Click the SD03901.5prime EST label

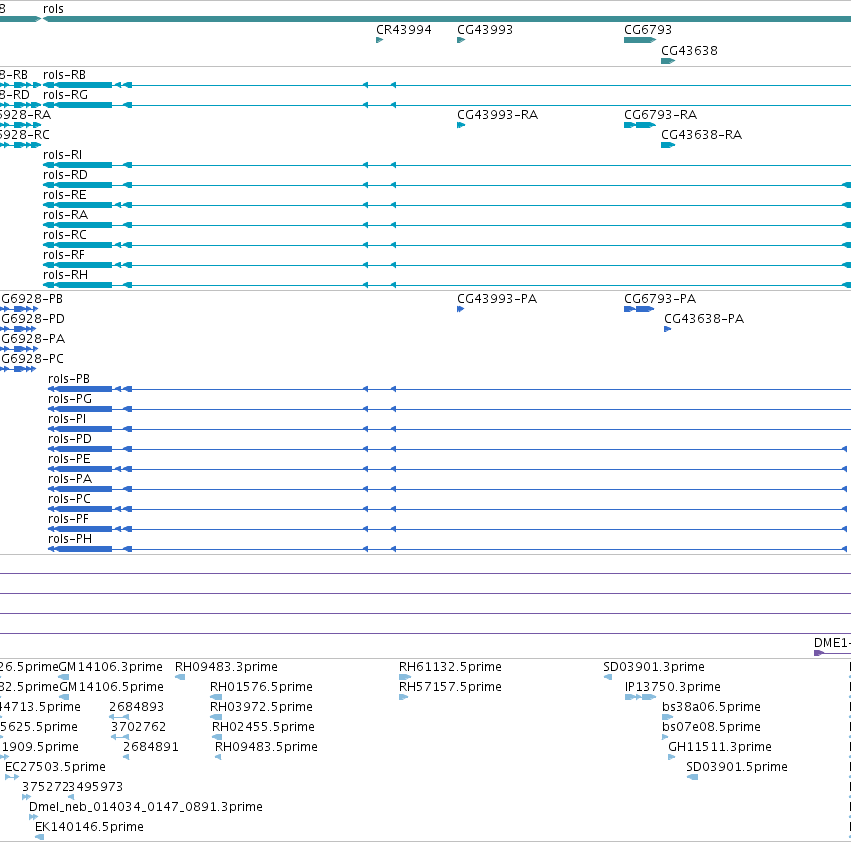pyautogui.click(x=736, y=768)
